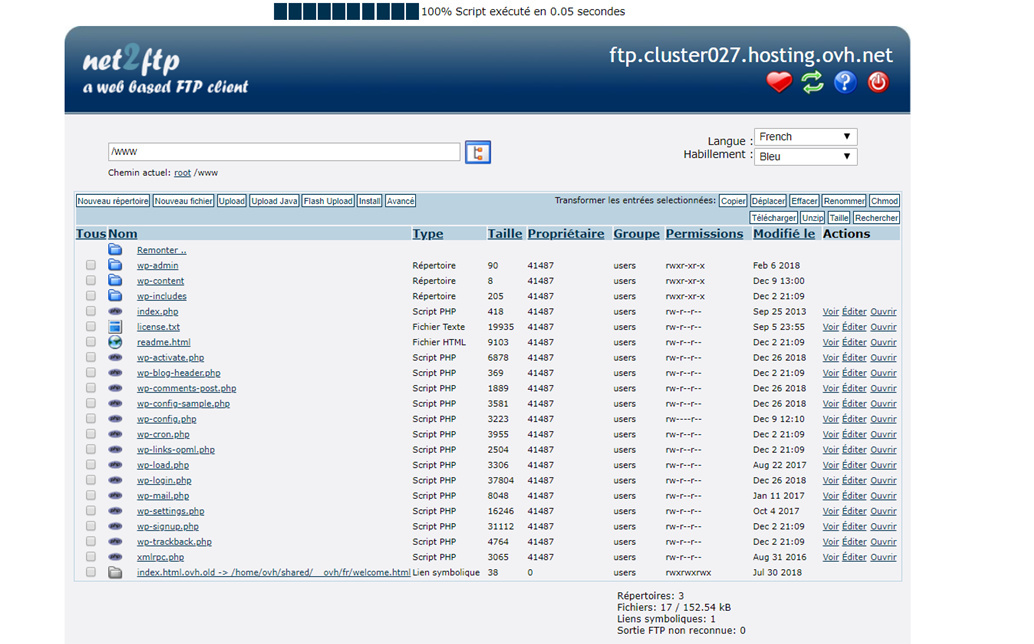Open the blue help question mark icon

[845, 82]
